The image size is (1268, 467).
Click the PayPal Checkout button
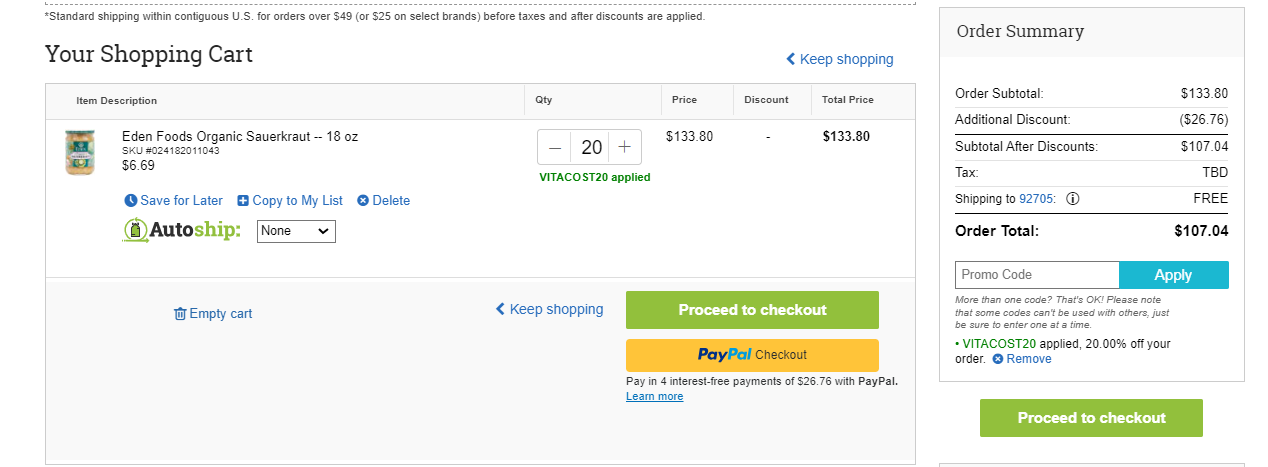click(752, 355)
